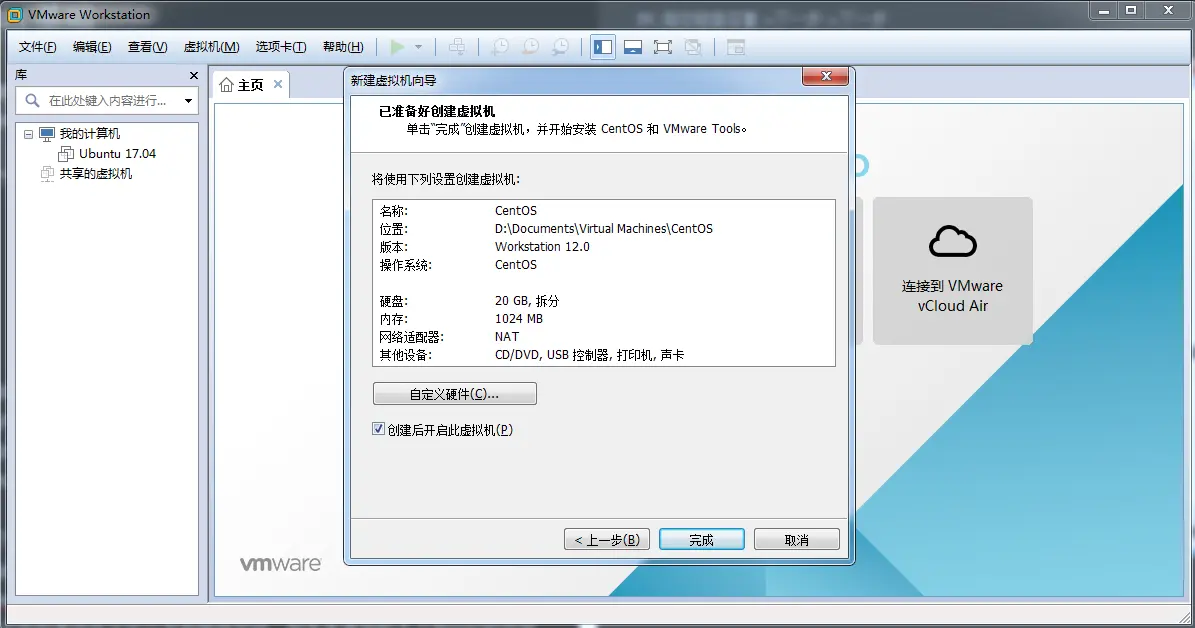Click the revert to snapshot toolbar icon
The image size is (1195, 628).
tap(530, 47)
